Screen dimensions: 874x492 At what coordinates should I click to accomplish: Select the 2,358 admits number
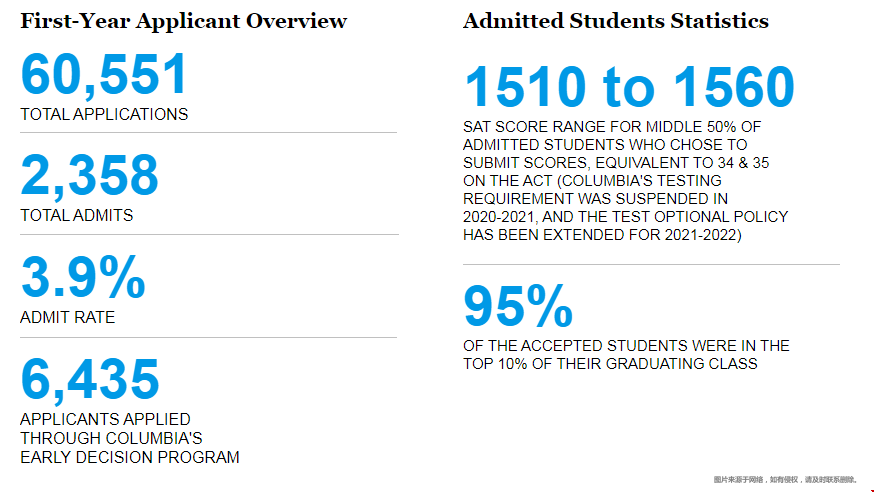pos(90,176)
